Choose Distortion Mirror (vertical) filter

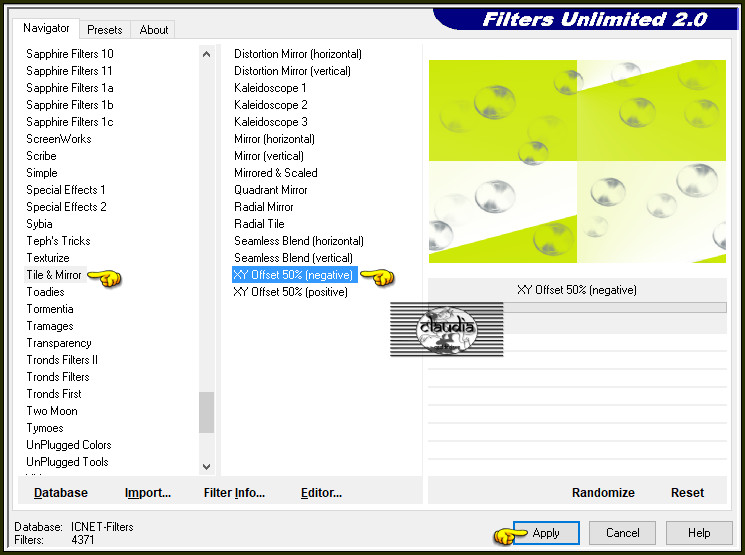(x=292, y=71)
